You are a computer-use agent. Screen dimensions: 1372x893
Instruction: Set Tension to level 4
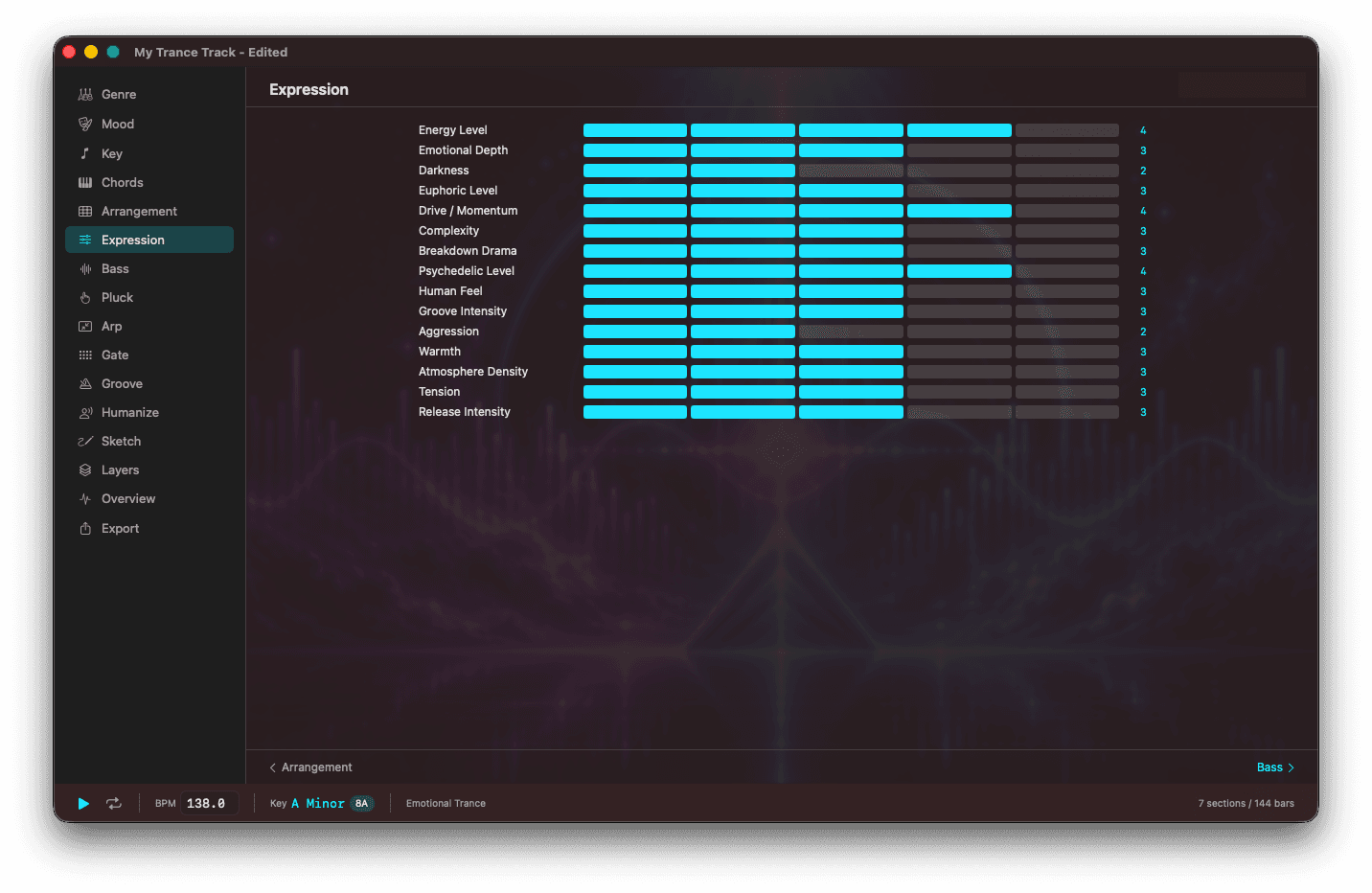959,392
